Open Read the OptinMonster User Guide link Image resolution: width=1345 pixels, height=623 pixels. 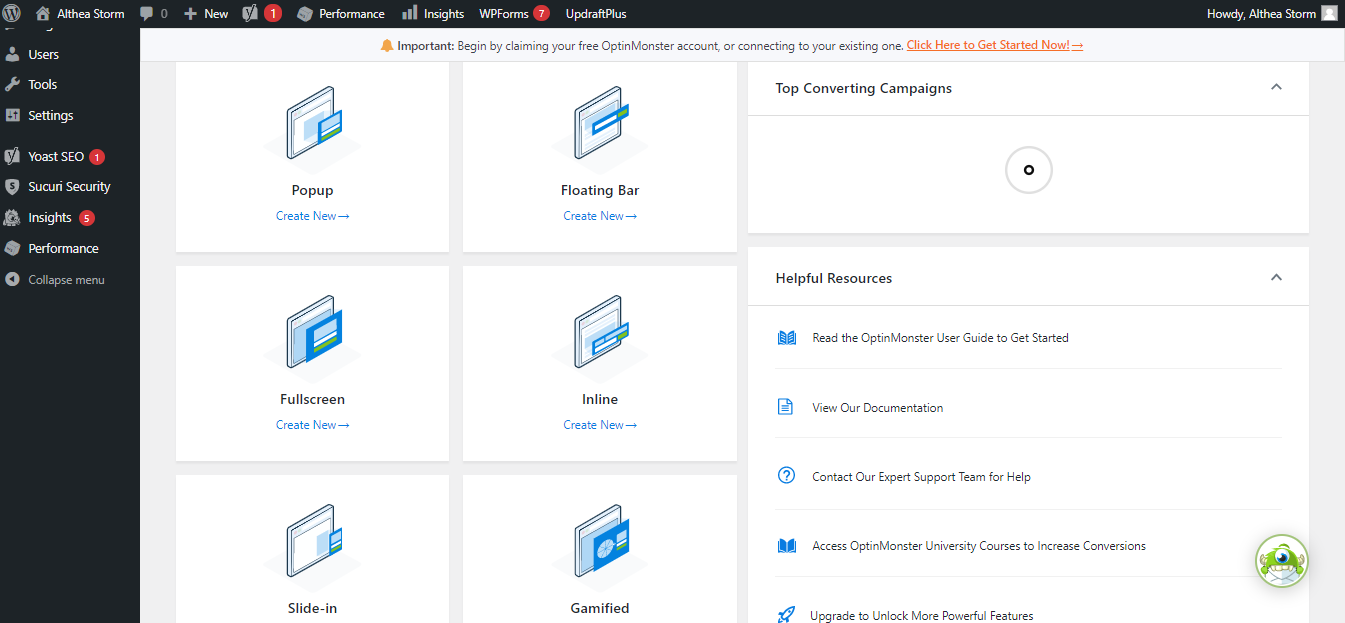[940, 338]
